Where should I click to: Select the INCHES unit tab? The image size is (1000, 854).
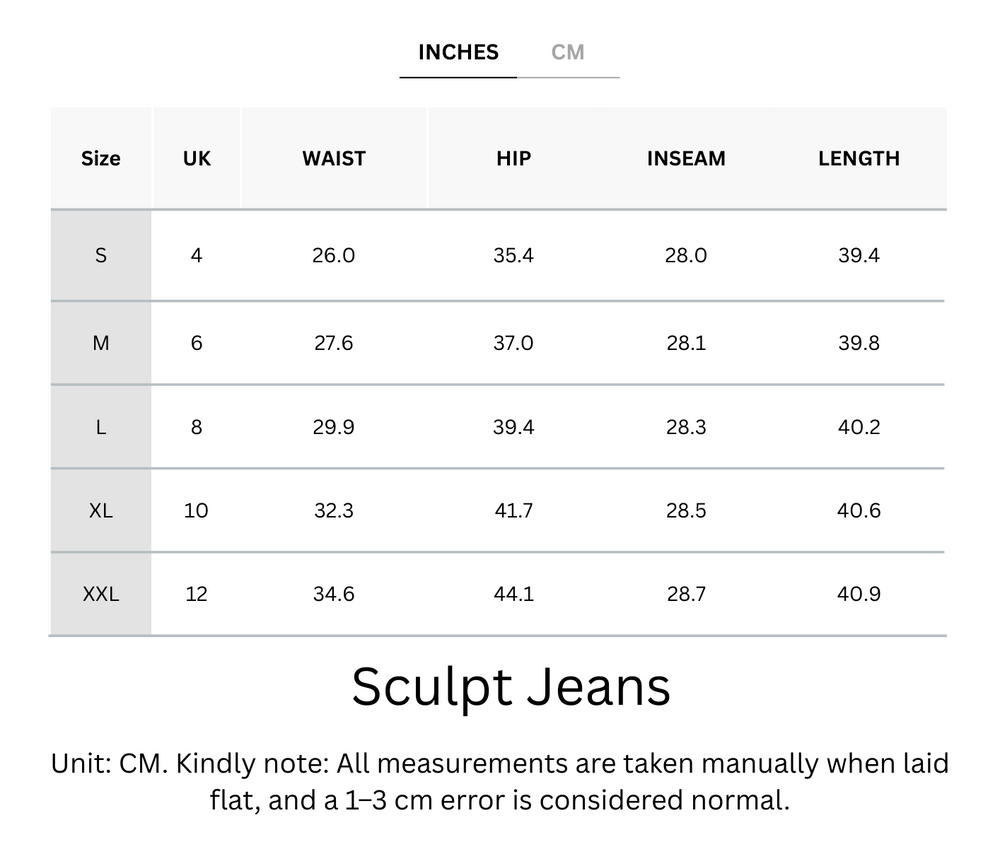click(x=457, y=52)
